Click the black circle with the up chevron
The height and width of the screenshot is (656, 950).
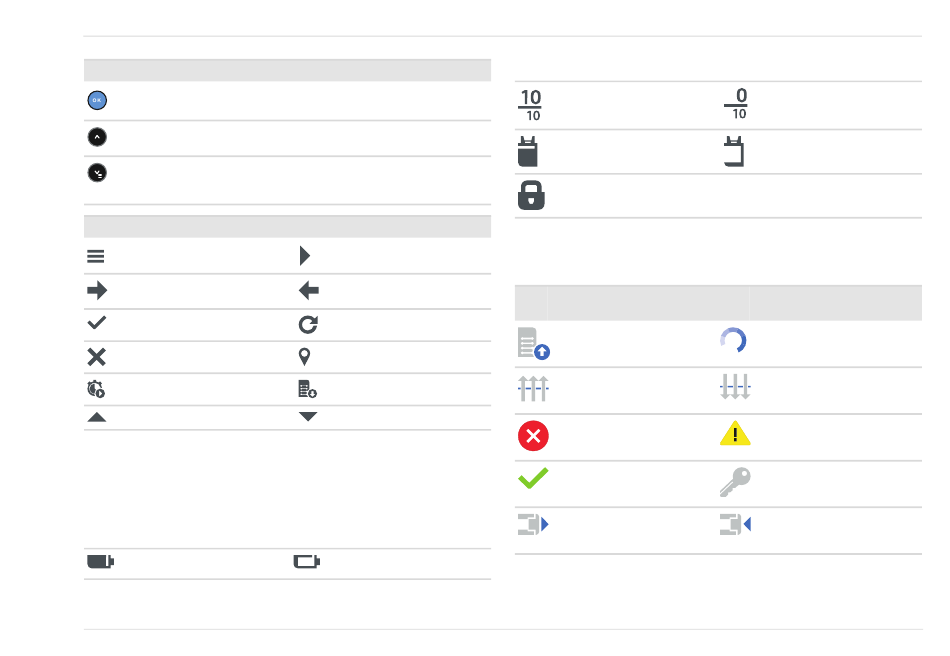click(97, 137)
